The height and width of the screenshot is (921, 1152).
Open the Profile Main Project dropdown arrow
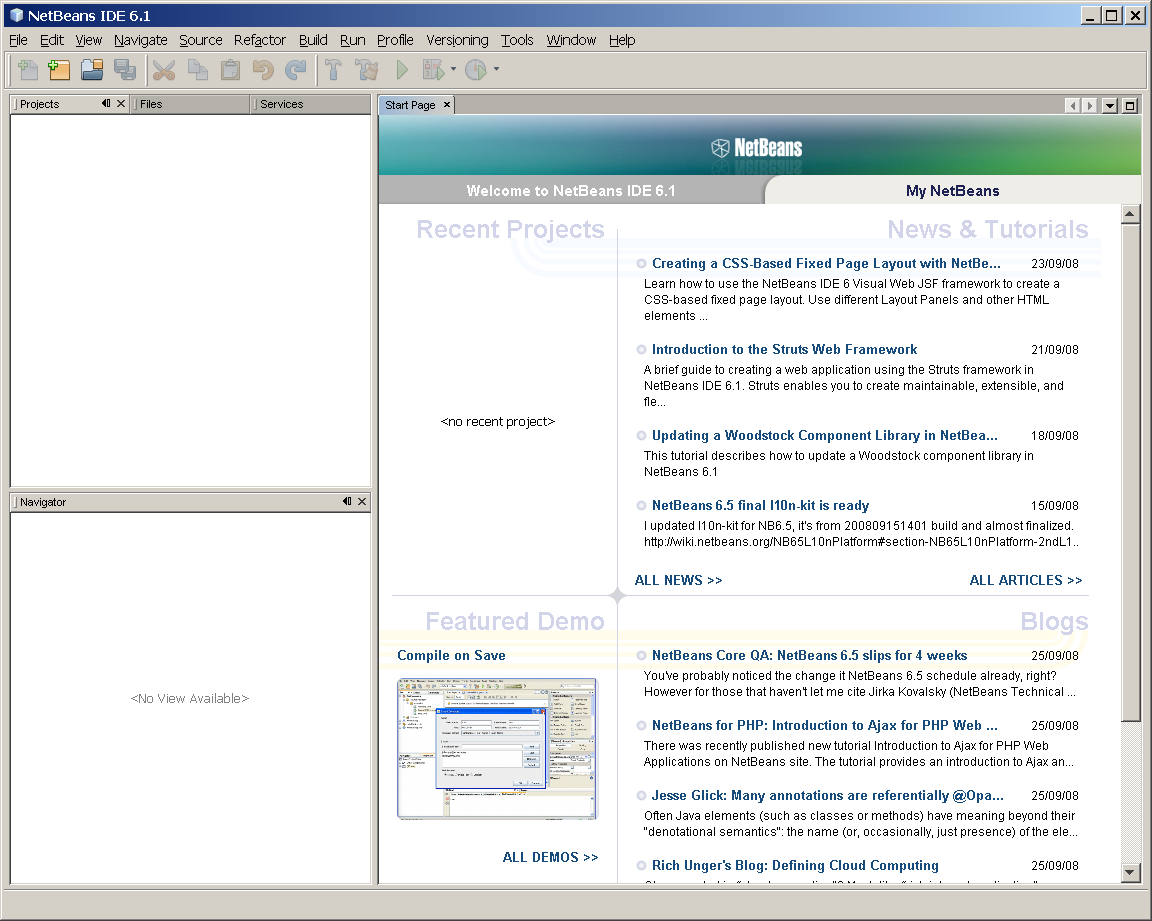click(496, 70)
